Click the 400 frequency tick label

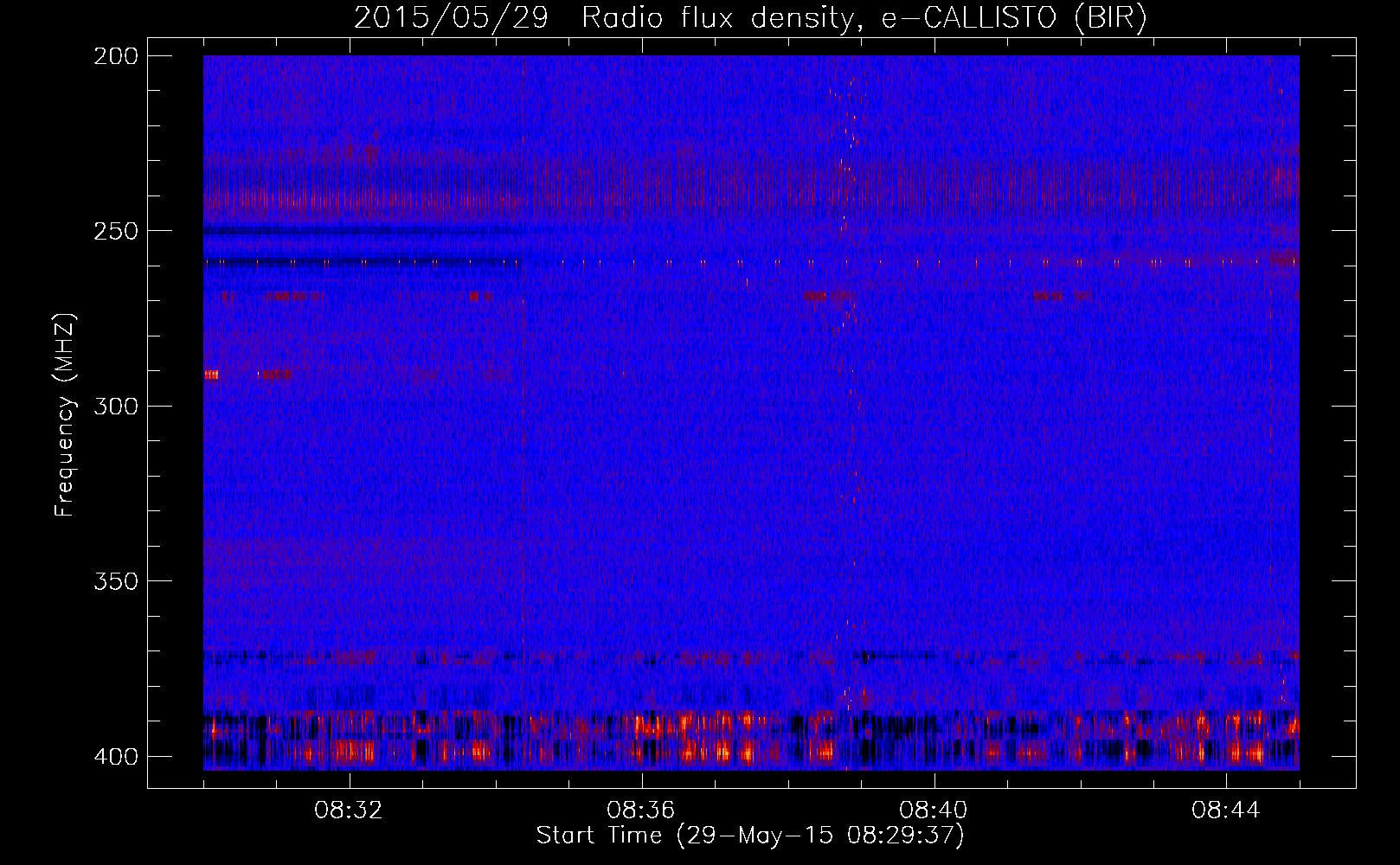point(116,757)
